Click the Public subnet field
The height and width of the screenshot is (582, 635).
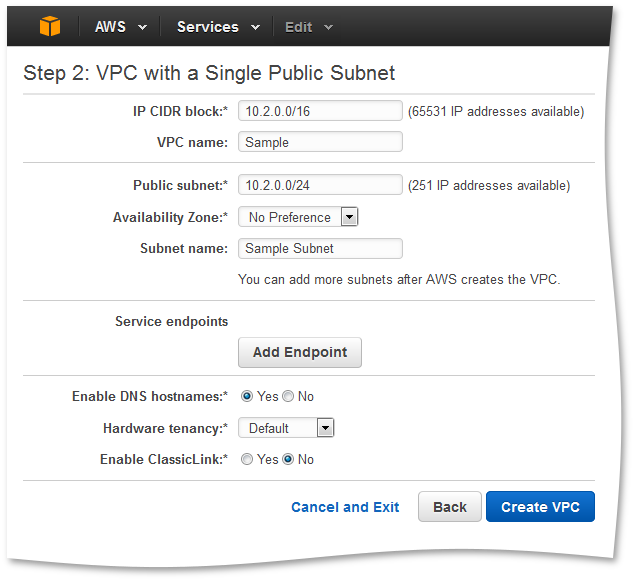coord(320,185)
